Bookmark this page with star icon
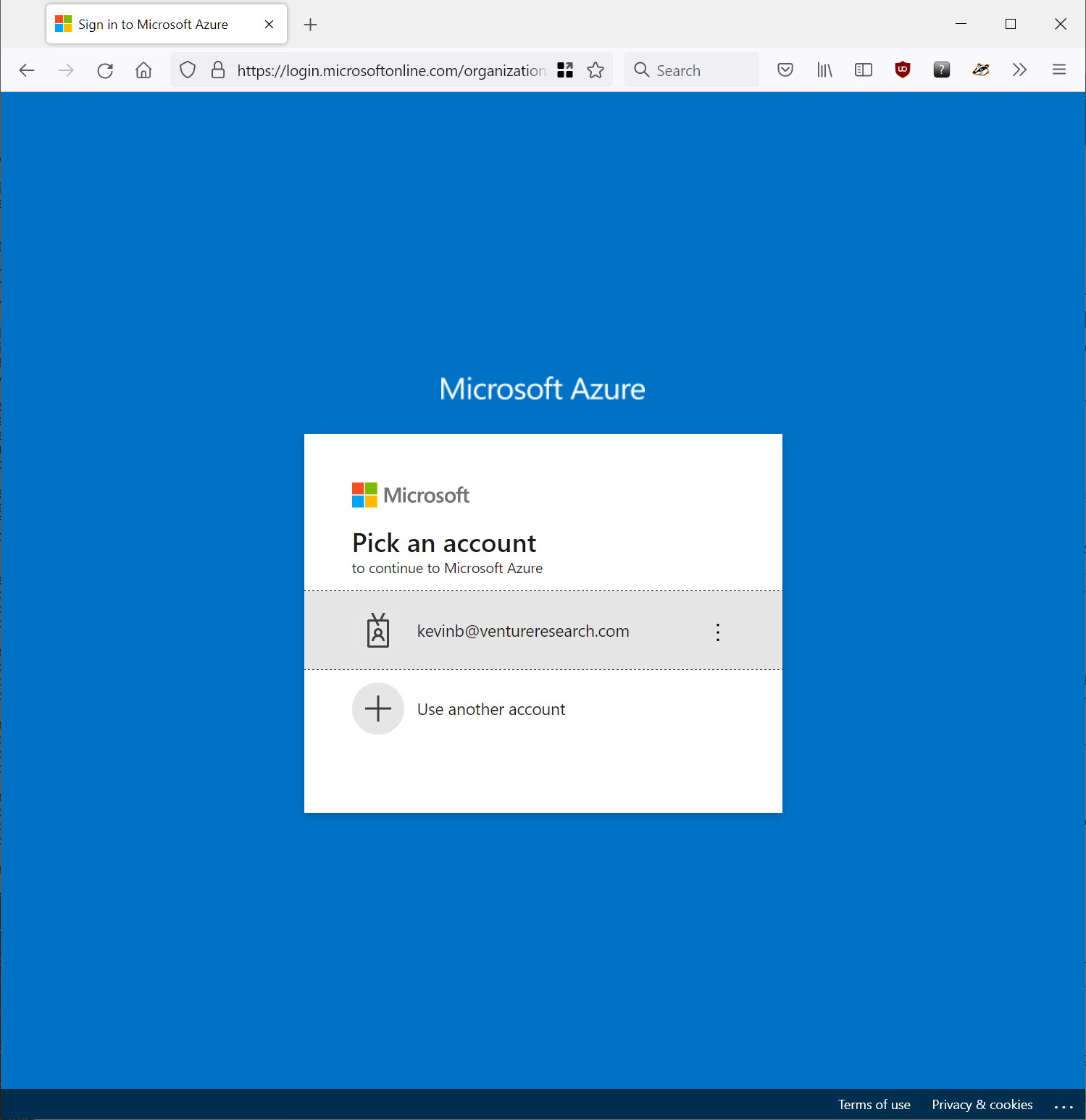 (x=596, y=70)
